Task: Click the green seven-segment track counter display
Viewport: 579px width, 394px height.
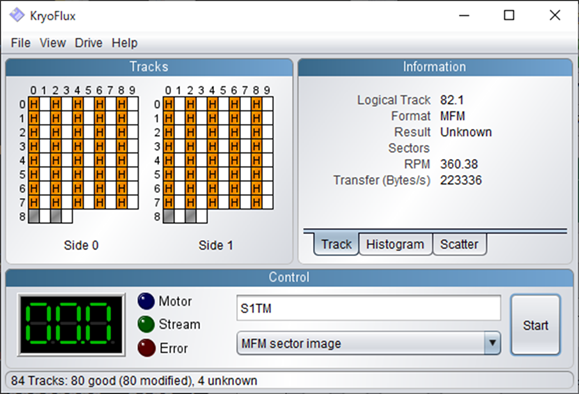Action: coord(72,325)
